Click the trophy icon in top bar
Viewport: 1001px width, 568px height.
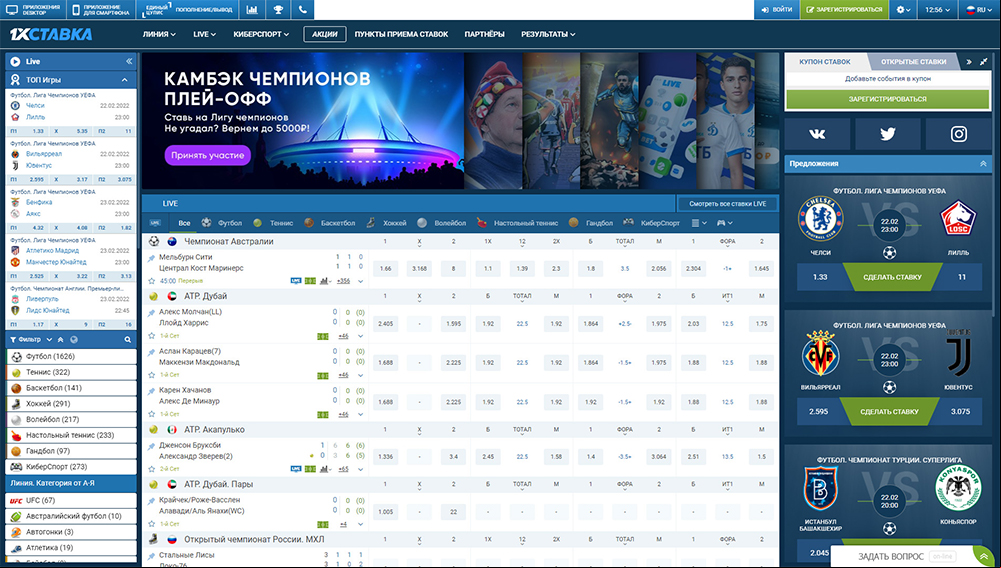click(278, 10)
